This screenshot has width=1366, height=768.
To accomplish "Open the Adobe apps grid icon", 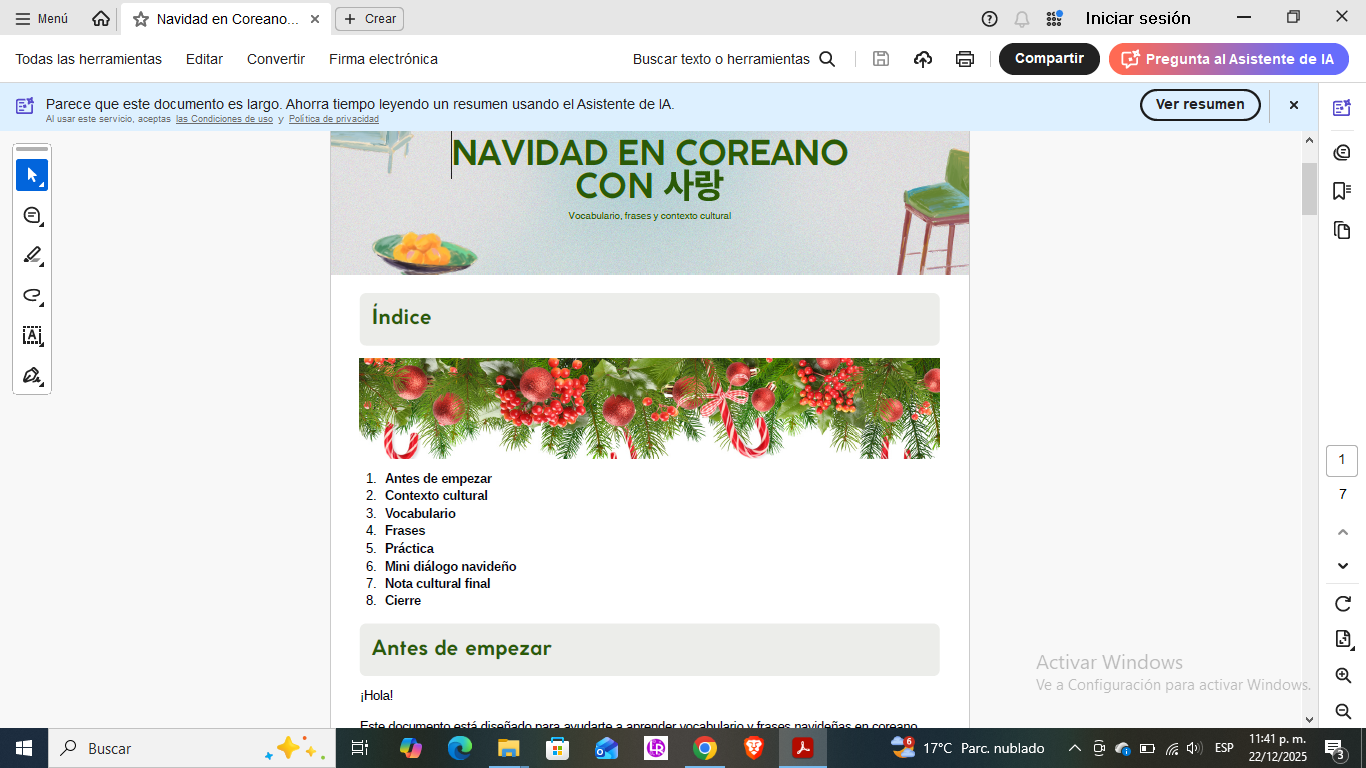I will coord(1054,19).
